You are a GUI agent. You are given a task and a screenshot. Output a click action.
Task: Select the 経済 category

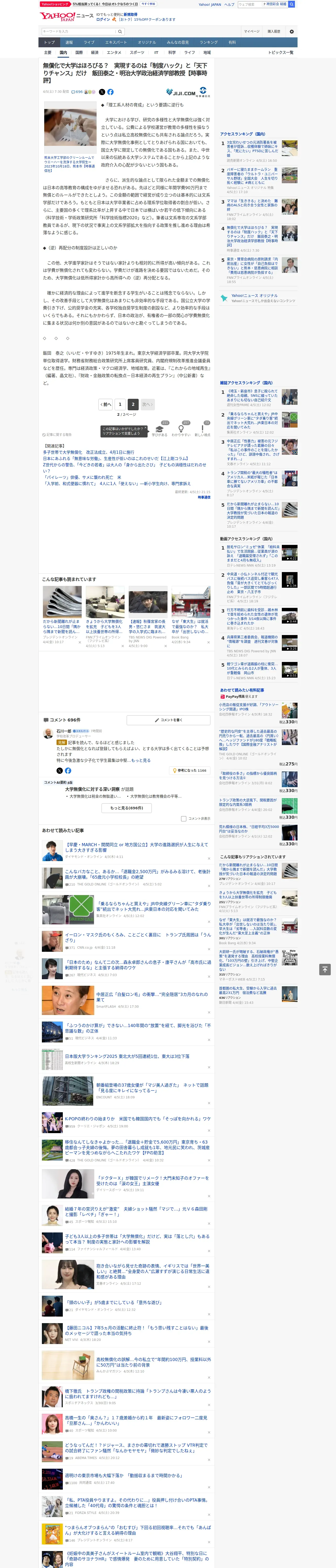(x=94, y=52)
